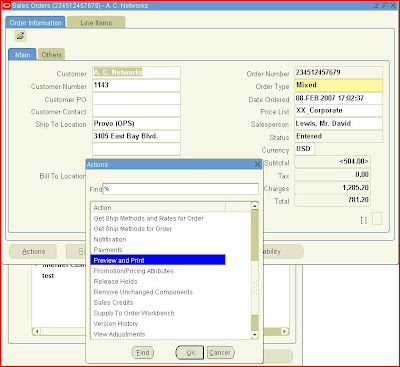
Task: Switch to the Line Items tab
Action: click(96, 23)
